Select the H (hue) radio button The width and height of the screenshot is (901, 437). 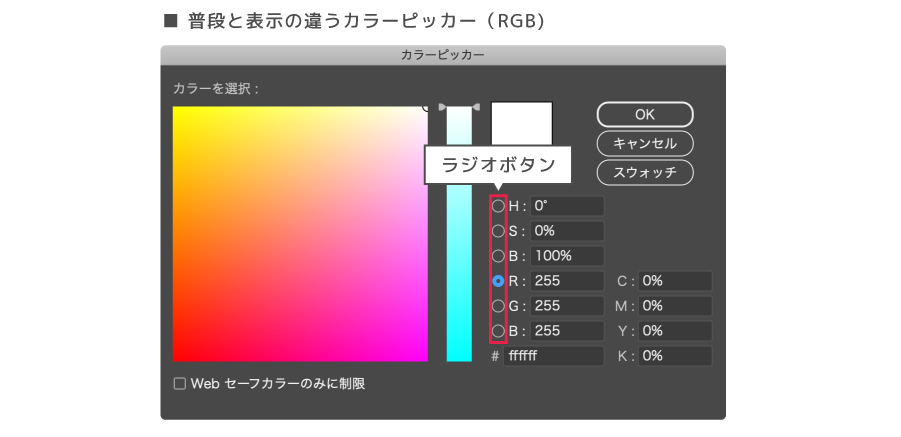pos(498,206)
